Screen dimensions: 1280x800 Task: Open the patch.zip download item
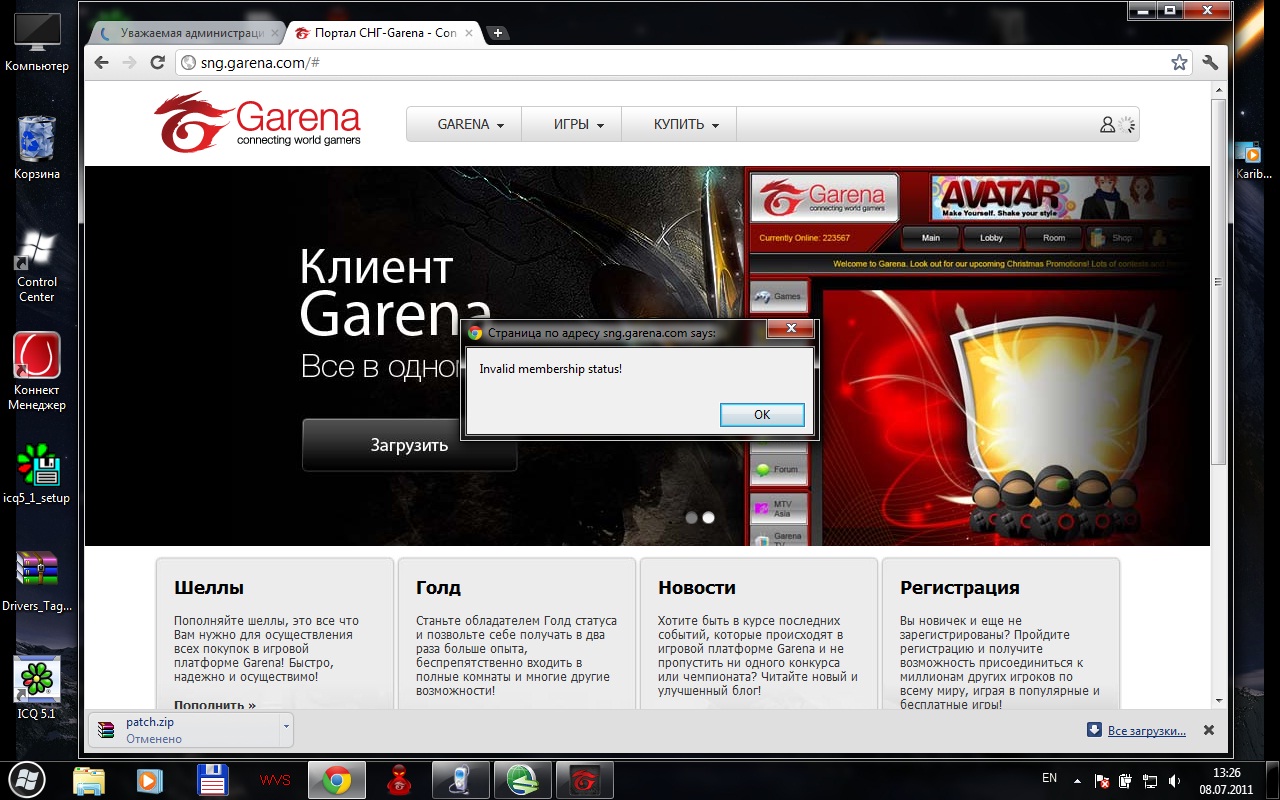183,730
